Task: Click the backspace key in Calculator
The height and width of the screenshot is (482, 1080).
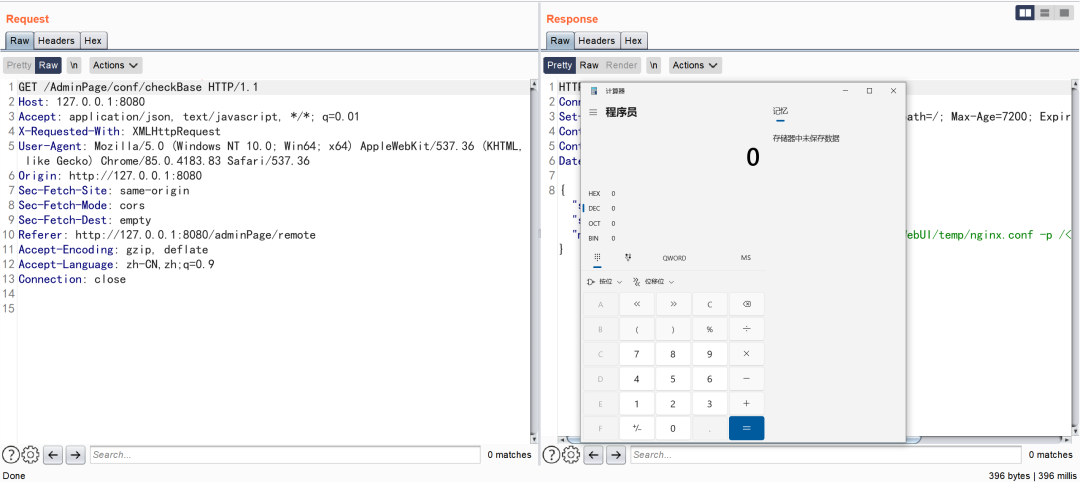Action: (x=747, y=304)
